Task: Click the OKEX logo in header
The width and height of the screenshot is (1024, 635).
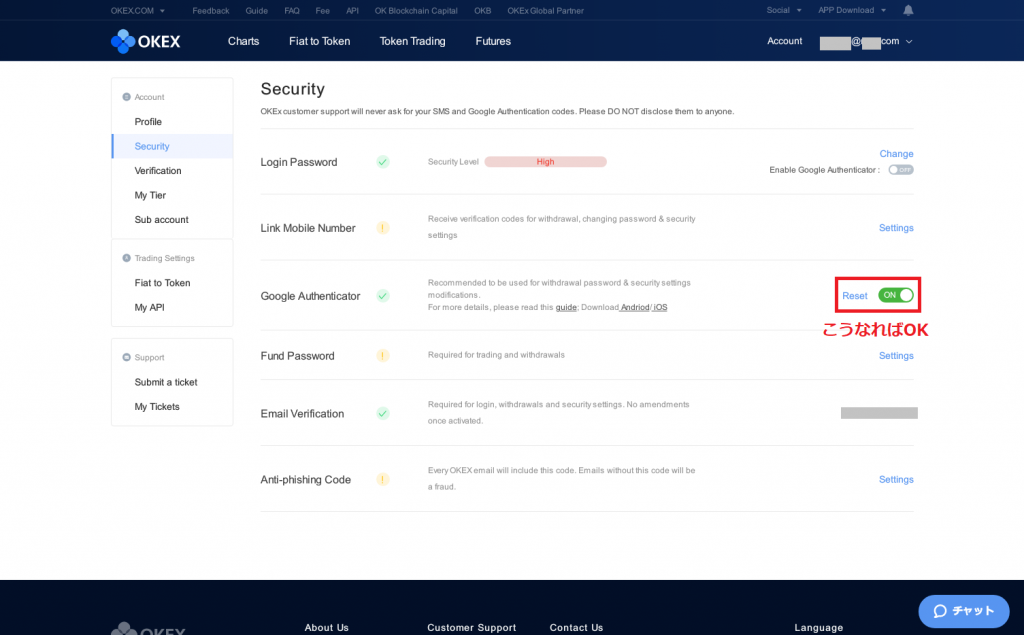Action: tap(146, 41)
